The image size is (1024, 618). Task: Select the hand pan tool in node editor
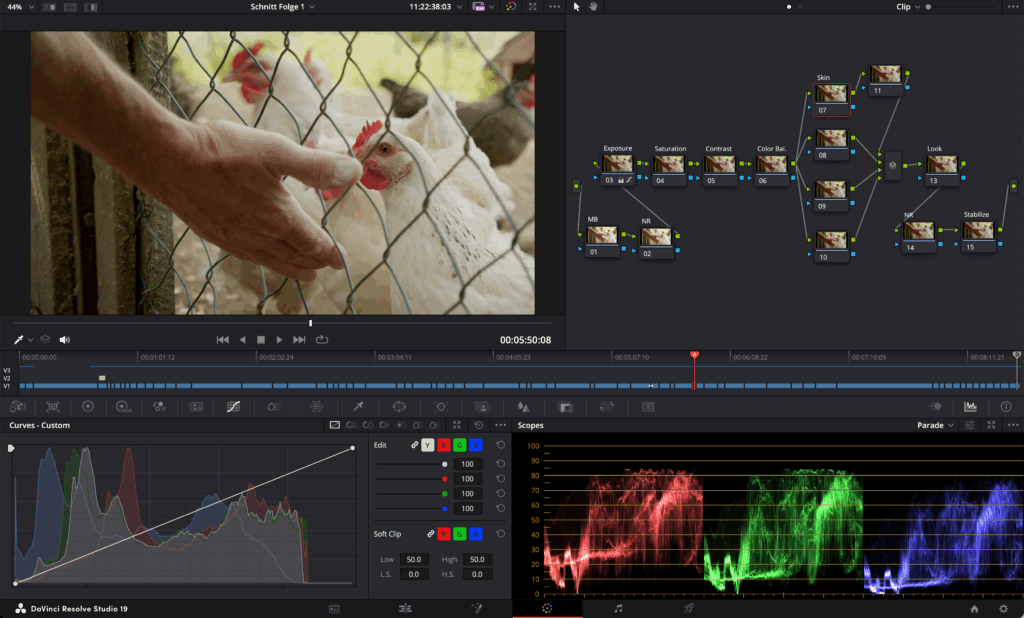pos(592,7)
